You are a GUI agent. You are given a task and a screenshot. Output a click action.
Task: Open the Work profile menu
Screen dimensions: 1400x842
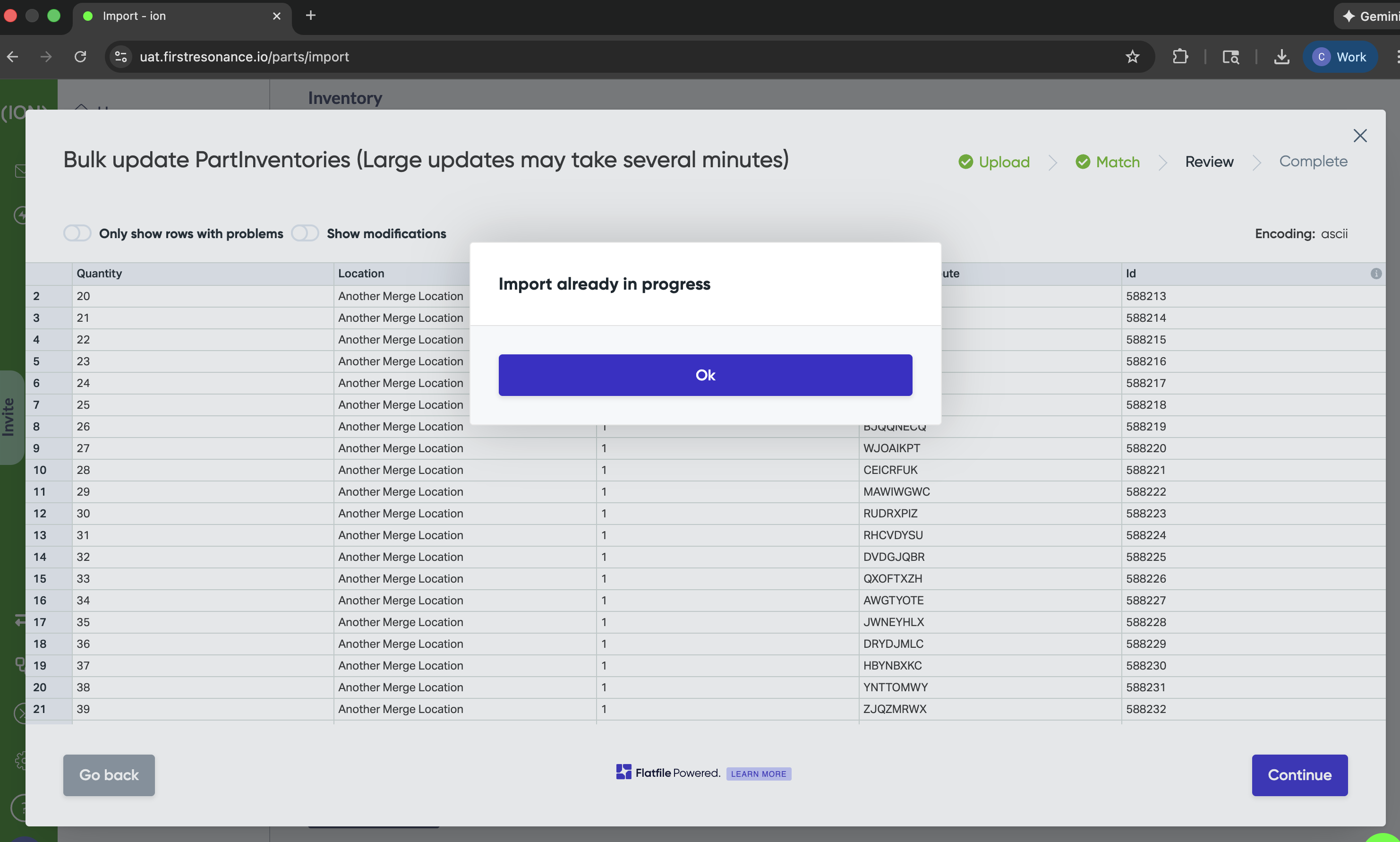(x=1340, y=57)
